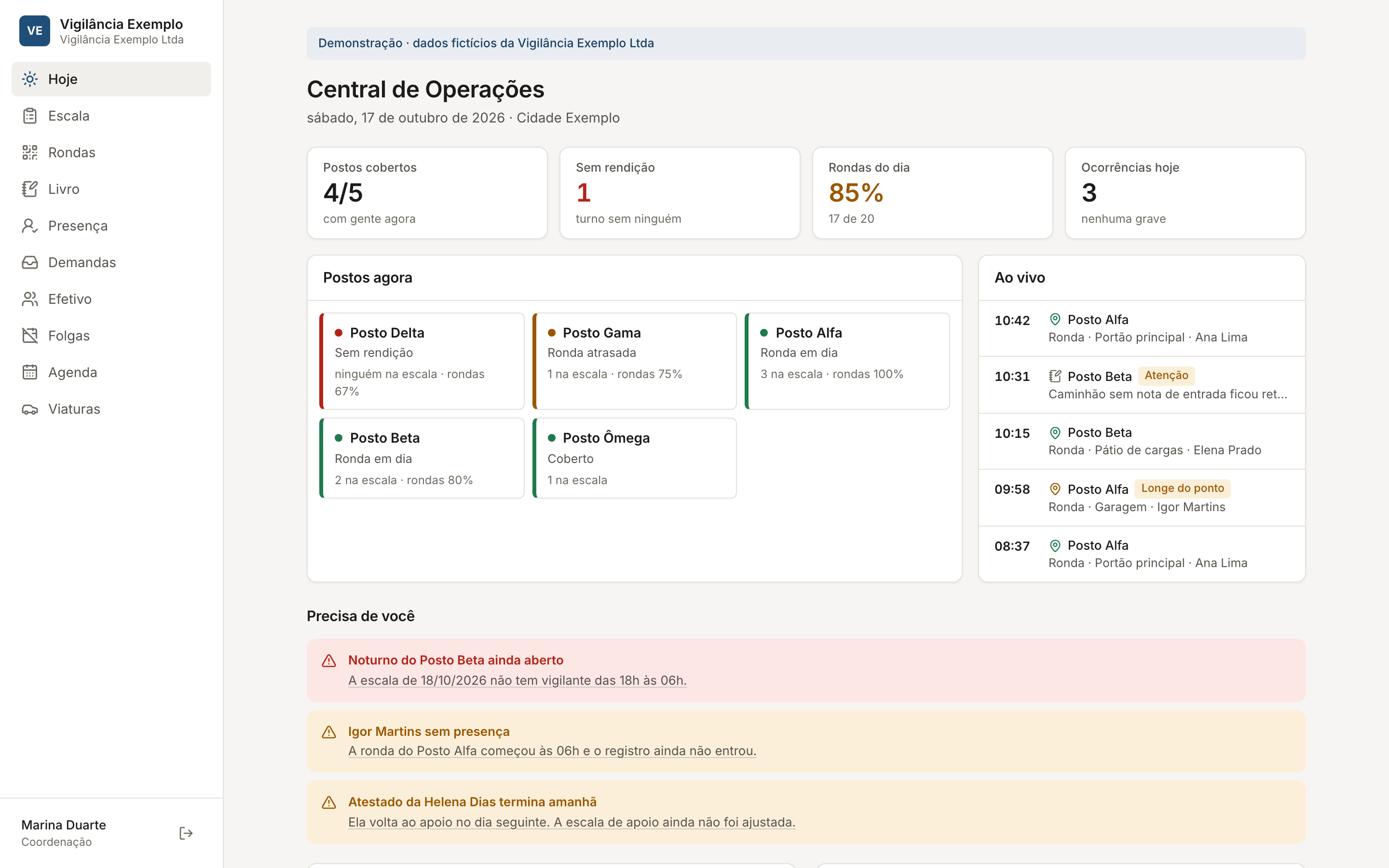The image size is (1389, 868).
Task: Open the escala de apoio adjustment link
Action: (x=572, y=822)
